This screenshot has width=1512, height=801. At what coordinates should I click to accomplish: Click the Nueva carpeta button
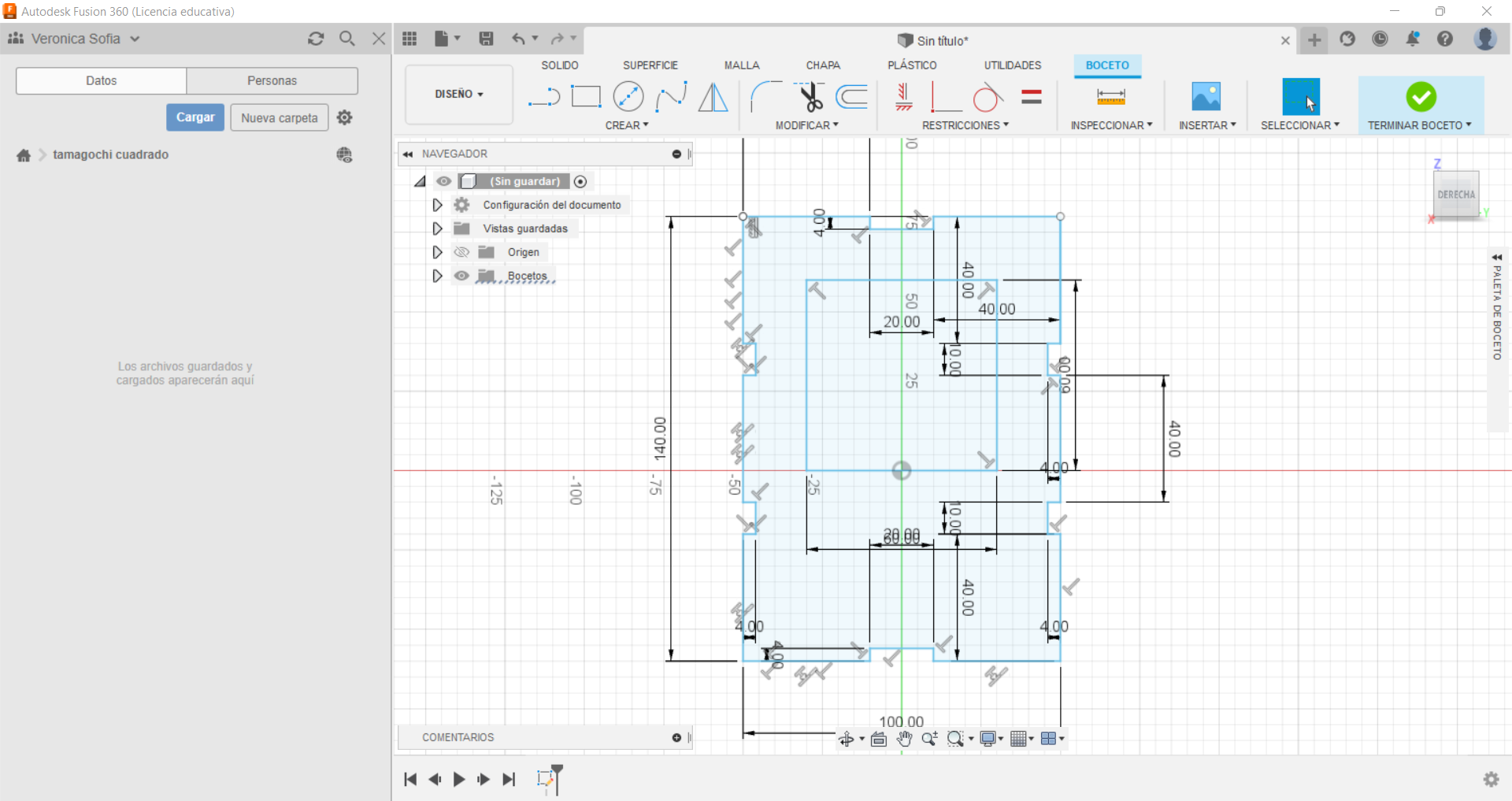click(x=279, y=117)
